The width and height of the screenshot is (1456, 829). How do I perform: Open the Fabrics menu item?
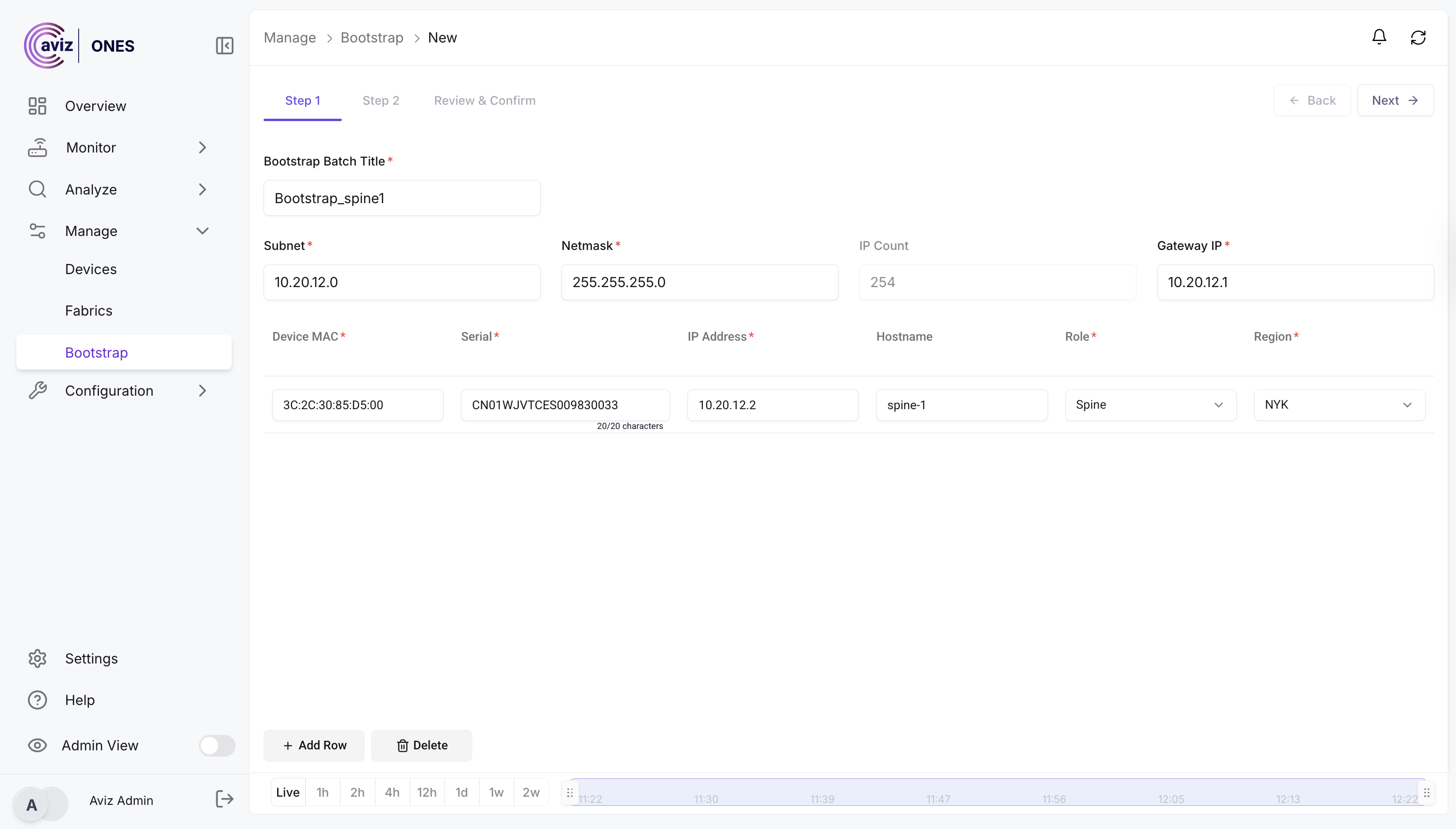(89, 310)
